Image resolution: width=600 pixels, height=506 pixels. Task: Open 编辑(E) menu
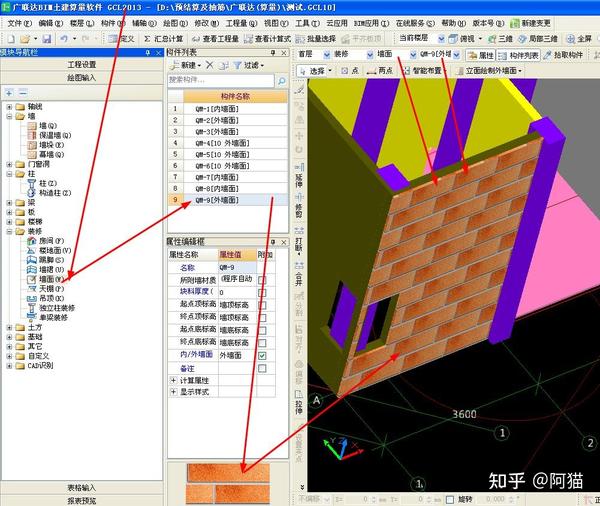click(x=51, y=23)
